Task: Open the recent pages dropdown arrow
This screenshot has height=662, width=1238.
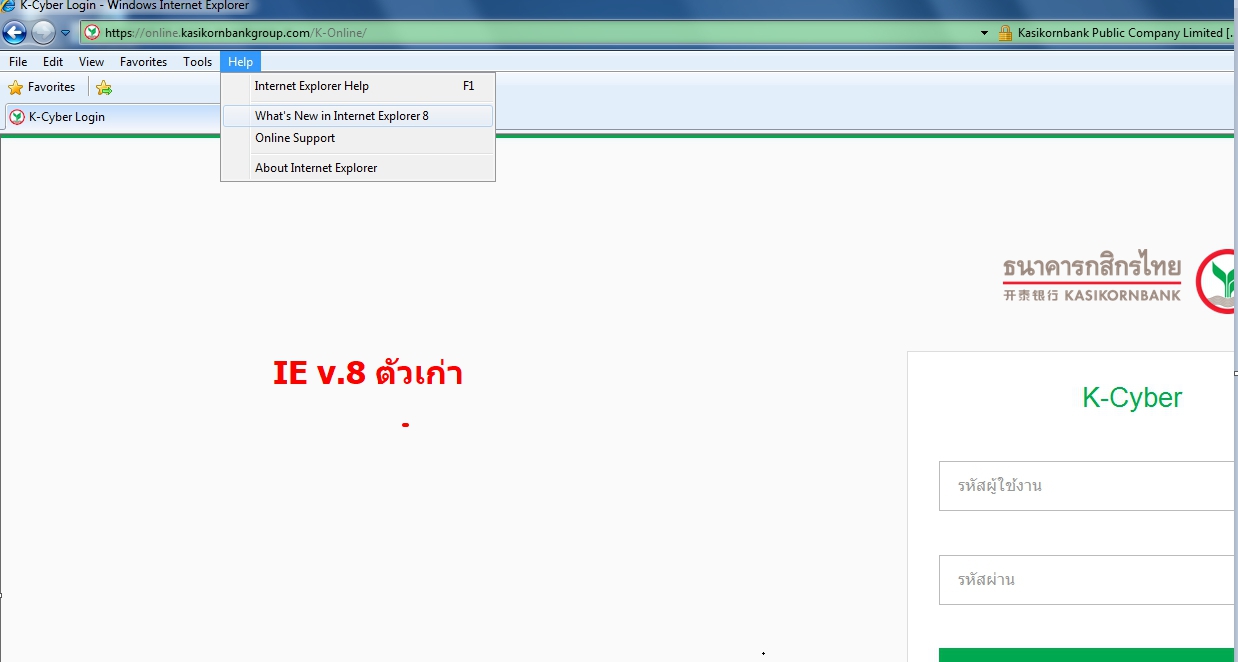Action: coord(66,33)
